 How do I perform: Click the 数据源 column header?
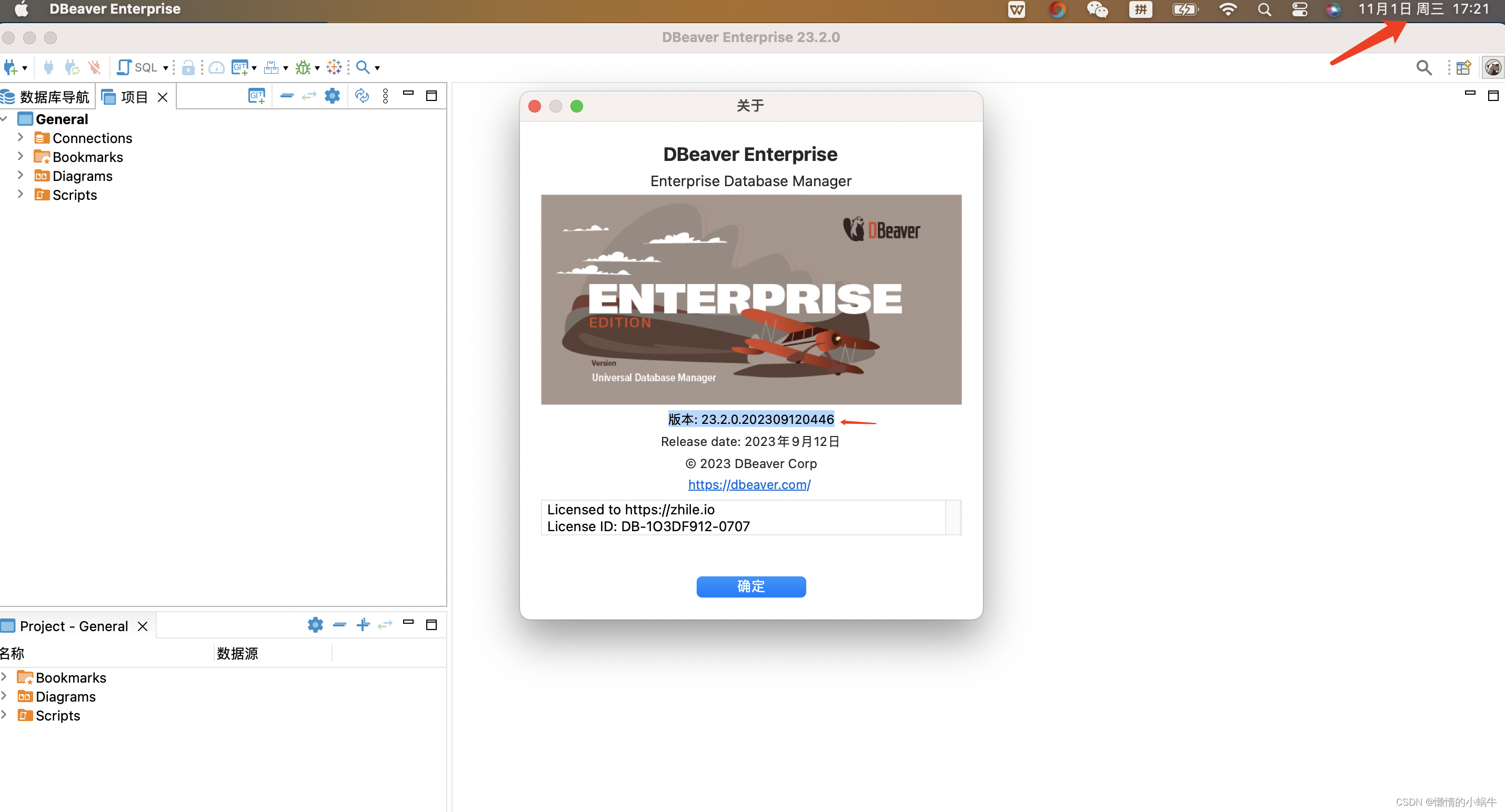coord(274,653)
